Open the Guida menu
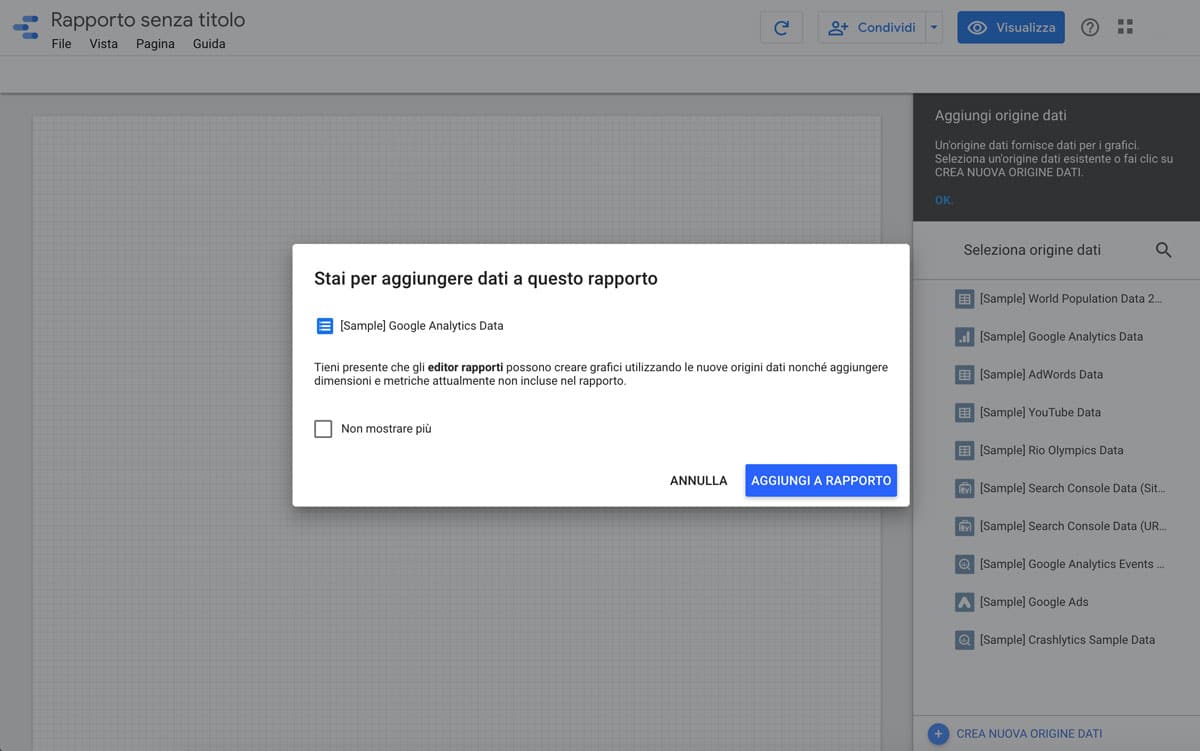This screenshot has width=1200, height=751. point(209,44)
